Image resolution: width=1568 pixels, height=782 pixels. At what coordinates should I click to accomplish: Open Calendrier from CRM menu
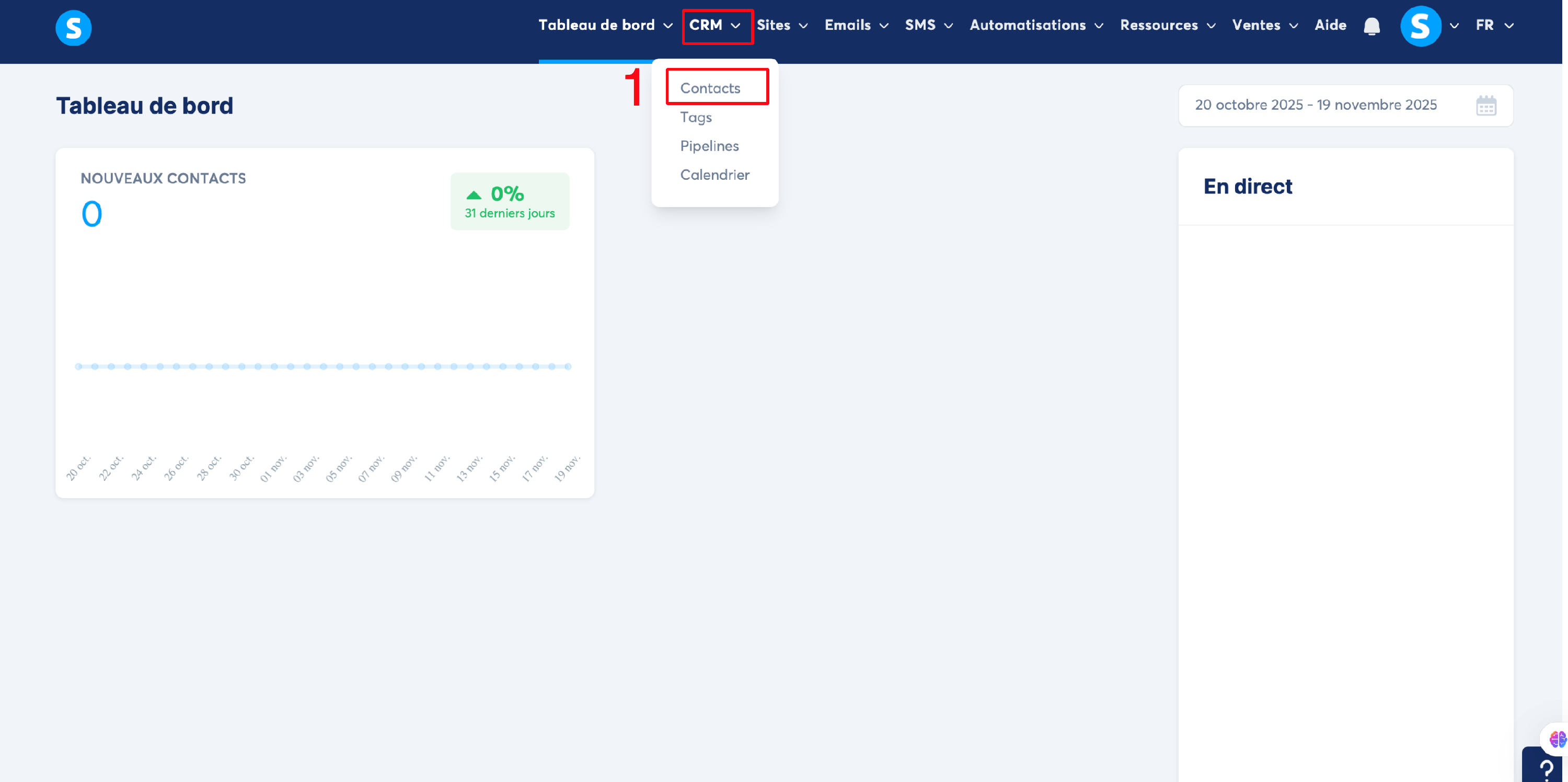(714, 175)
